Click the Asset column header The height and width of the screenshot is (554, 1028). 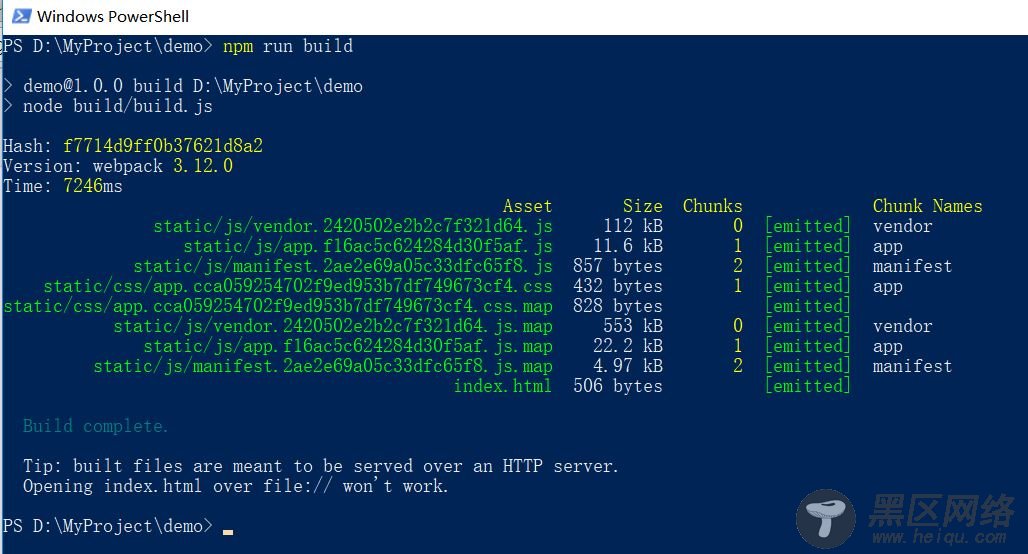pos(527,206)
